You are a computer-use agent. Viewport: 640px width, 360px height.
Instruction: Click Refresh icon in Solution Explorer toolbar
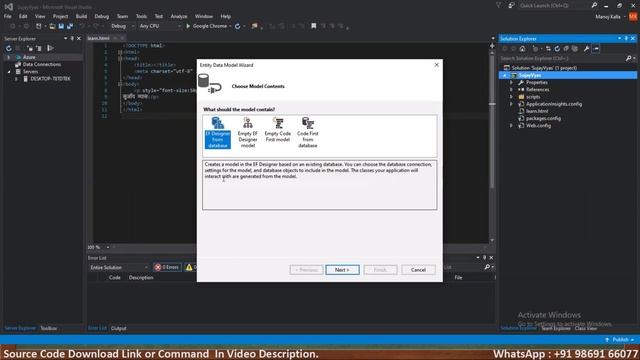pyautogui.click(x=557, y=49)
